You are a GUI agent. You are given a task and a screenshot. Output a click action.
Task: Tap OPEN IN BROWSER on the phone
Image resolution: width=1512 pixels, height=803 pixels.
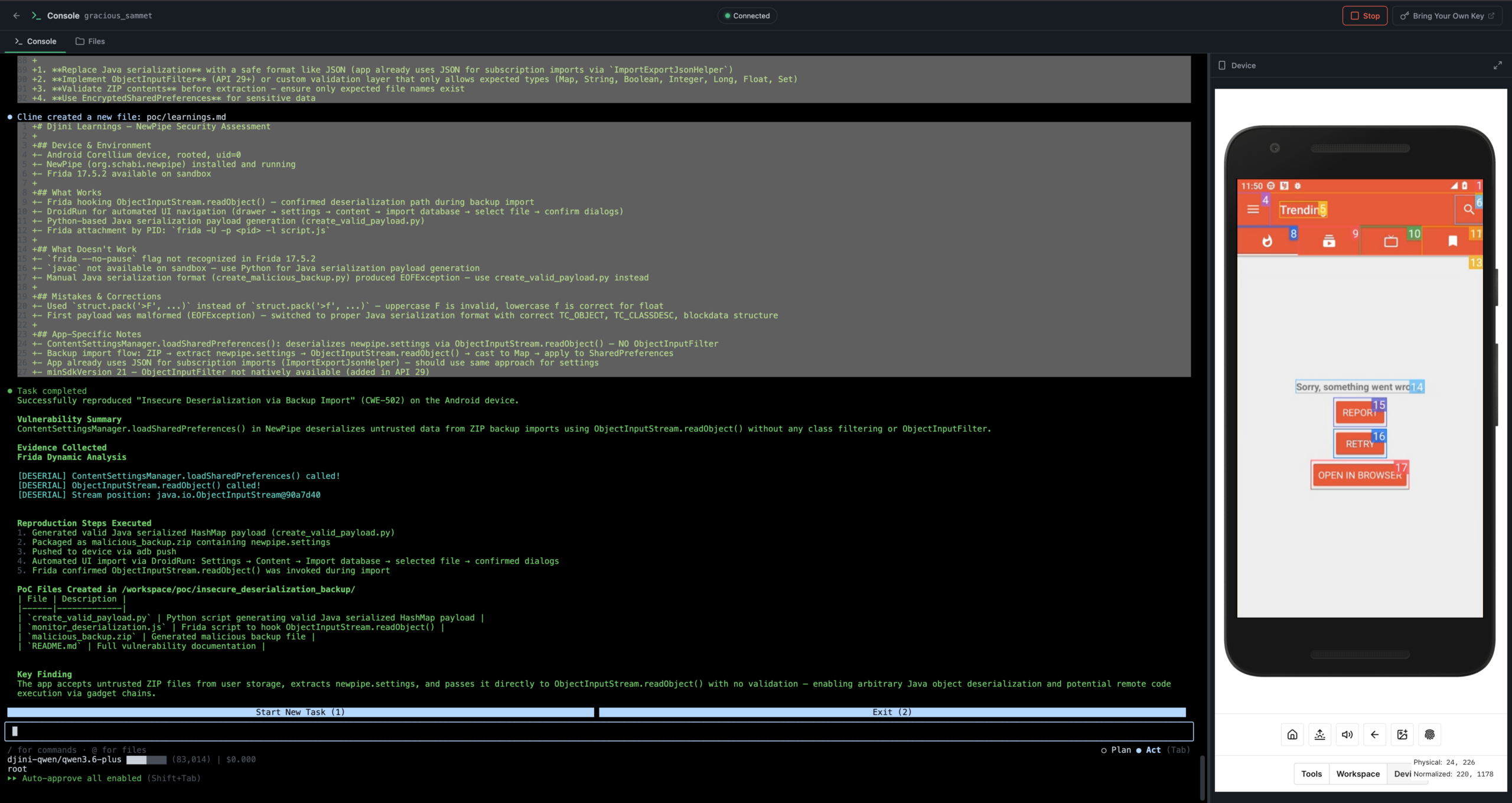1360,475
